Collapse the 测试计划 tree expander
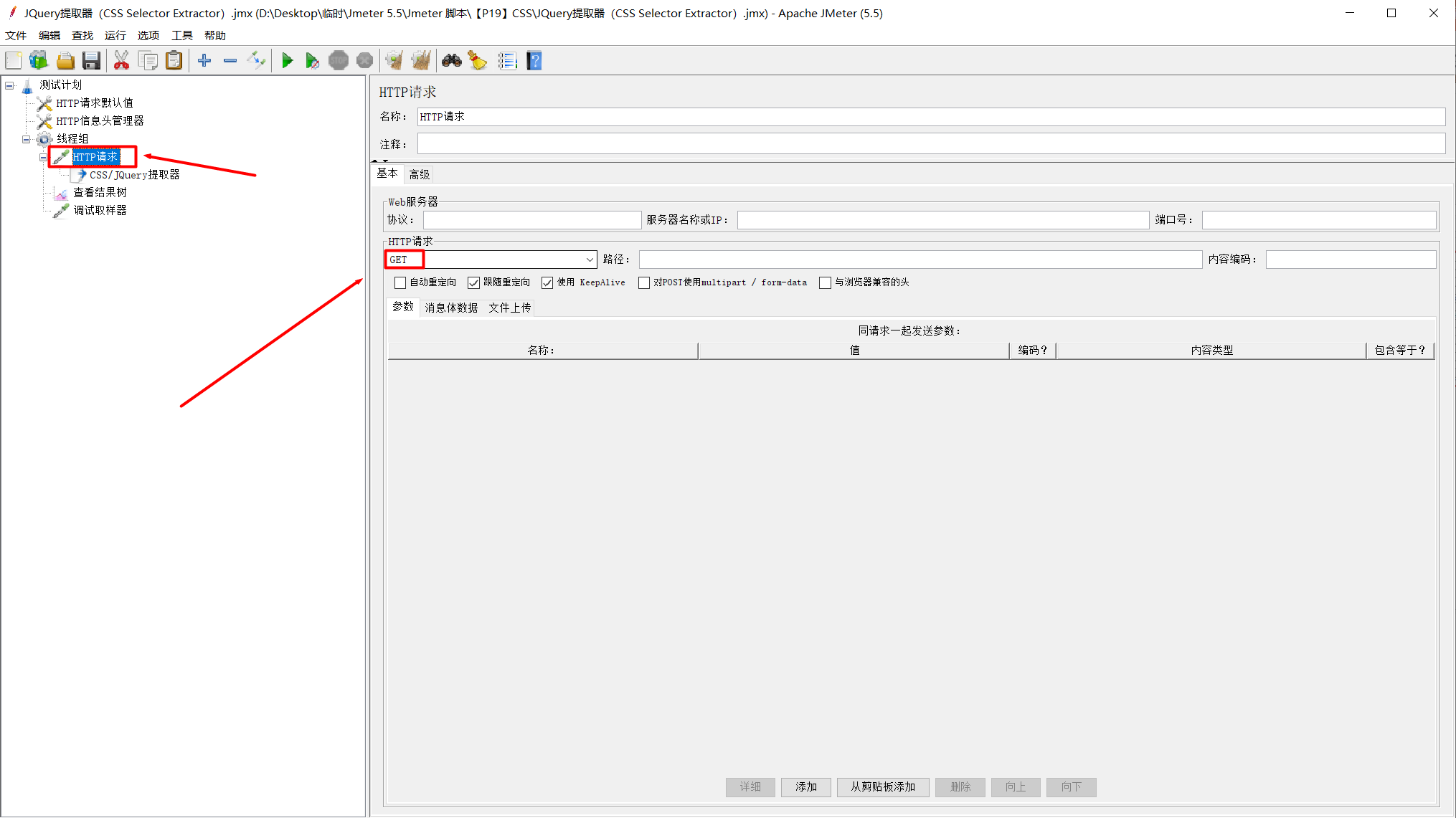Image resolution: width=1456 pixels, height=818 pixels. 9,85
